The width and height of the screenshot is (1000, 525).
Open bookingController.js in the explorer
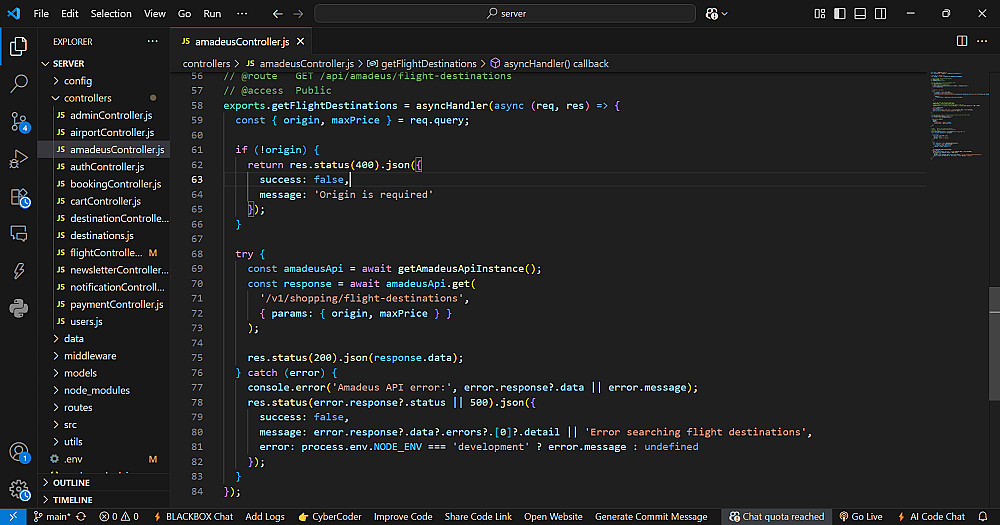click(115, 184)
